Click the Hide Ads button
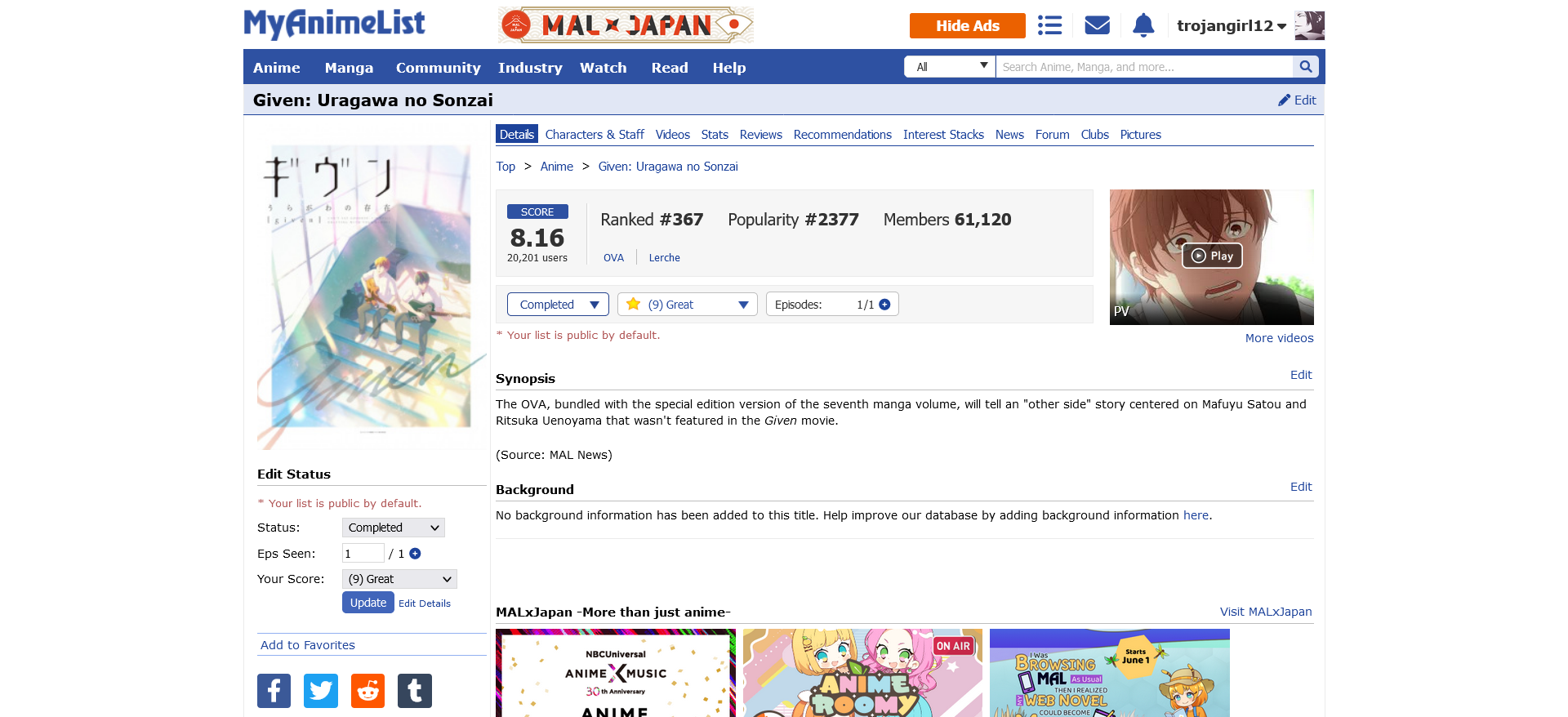Screen dimensions: 1568x717 pyautogui.click(x=968, y=25)
